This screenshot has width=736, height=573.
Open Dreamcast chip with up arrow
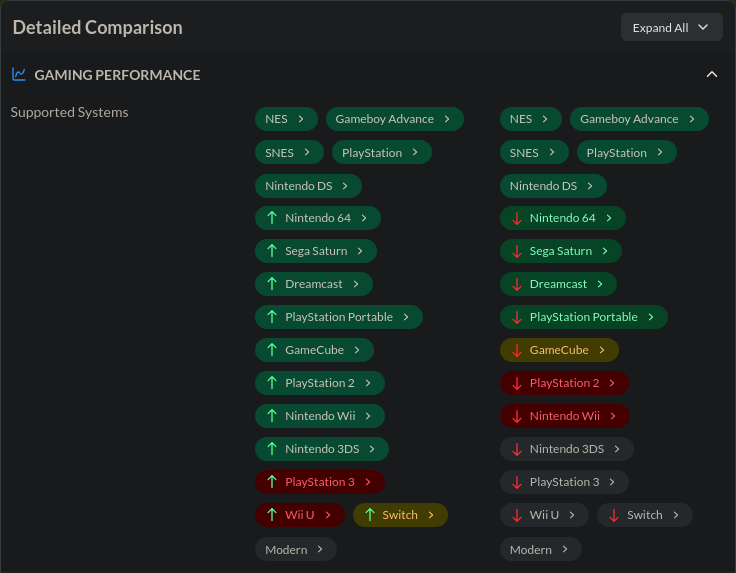[314, 284]
